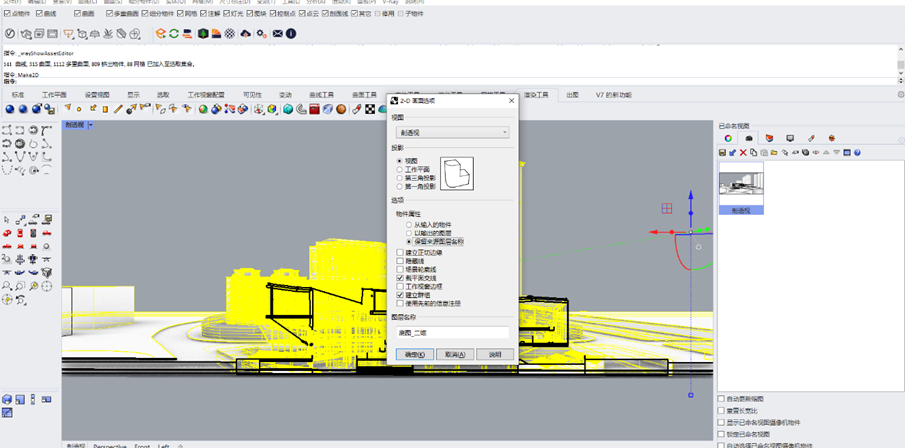Click the red X delete named view icon

coord(743,152)
